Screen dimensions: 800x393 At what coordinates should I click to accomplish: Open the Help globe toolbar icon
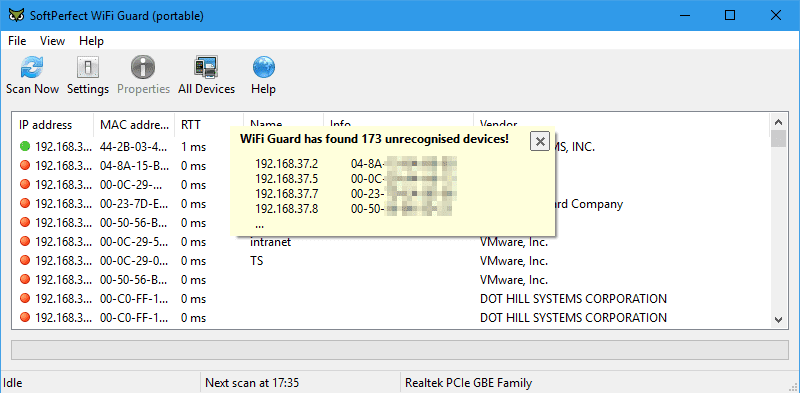tap(263, 76)
